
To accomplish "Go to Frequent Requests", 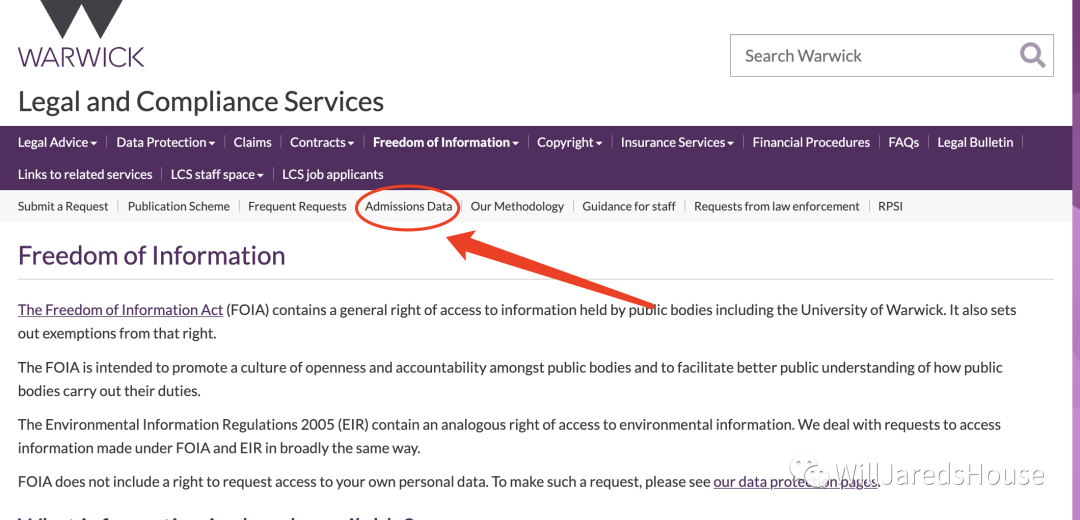I will (x=297, y=206).
